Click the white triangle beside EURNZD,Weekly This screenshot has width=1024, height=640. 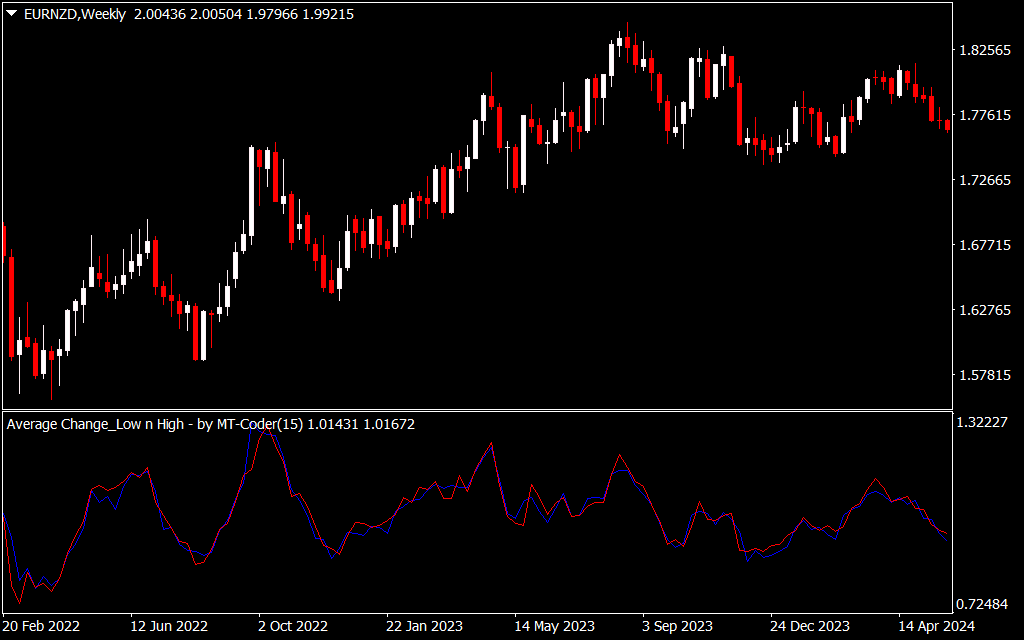(12, 13)
